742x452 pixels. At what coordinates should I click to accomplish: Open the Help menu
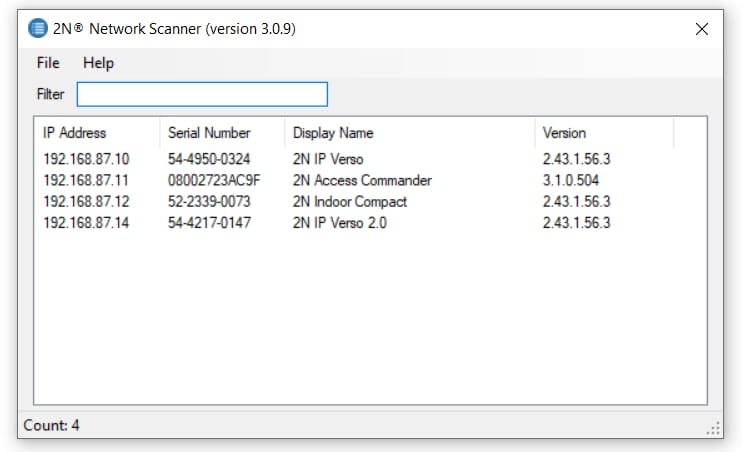point(98,63)
